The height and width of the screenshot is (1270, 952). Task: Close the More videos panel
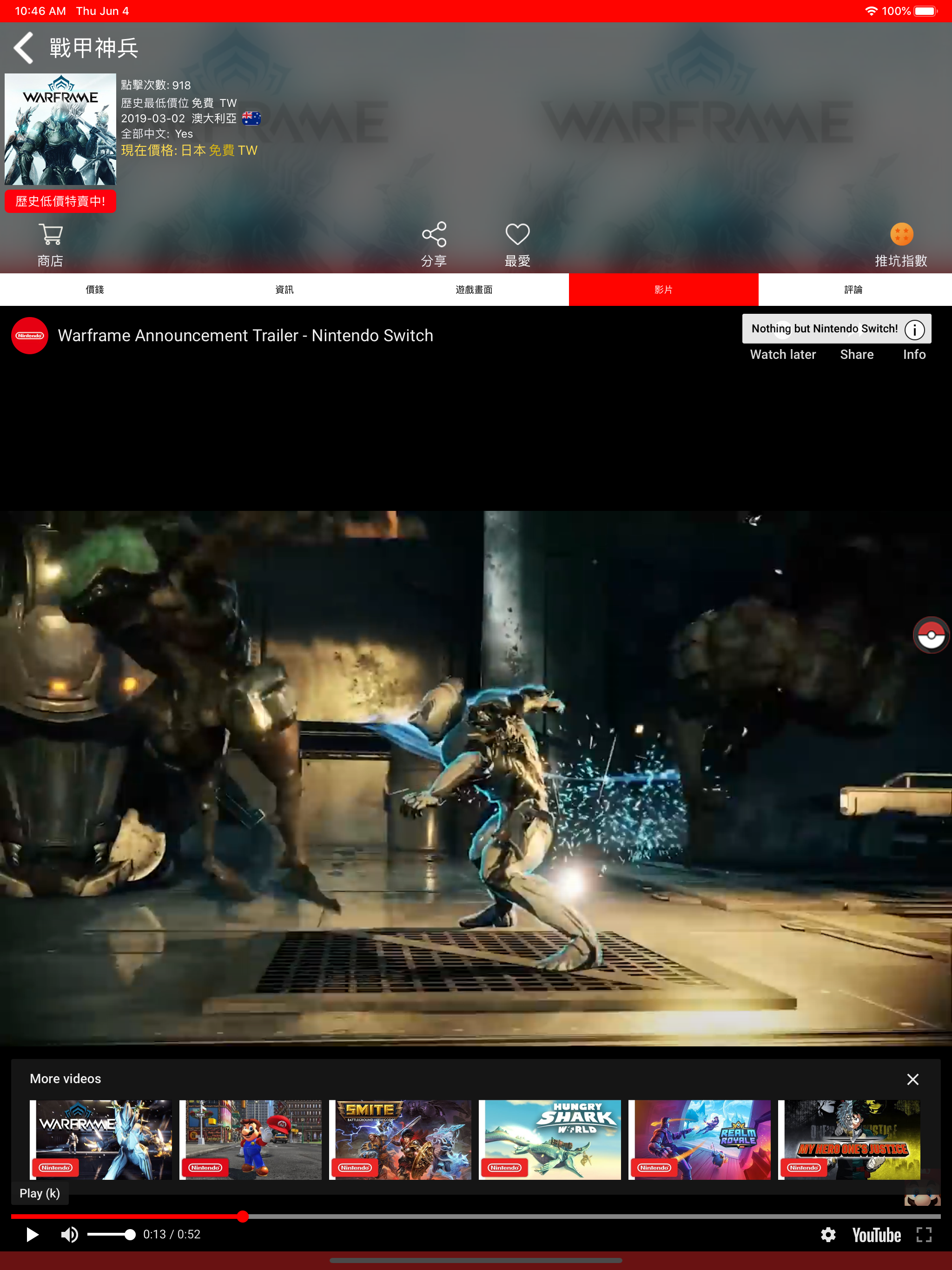pyautogui.click(x=912, y=1079)
